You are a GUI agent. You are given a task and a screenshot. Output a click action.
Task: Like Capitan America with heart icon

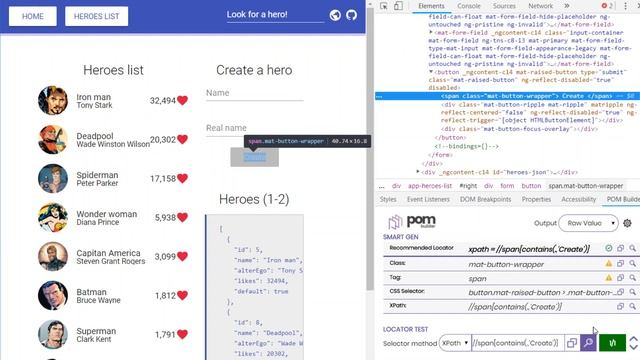182,256
